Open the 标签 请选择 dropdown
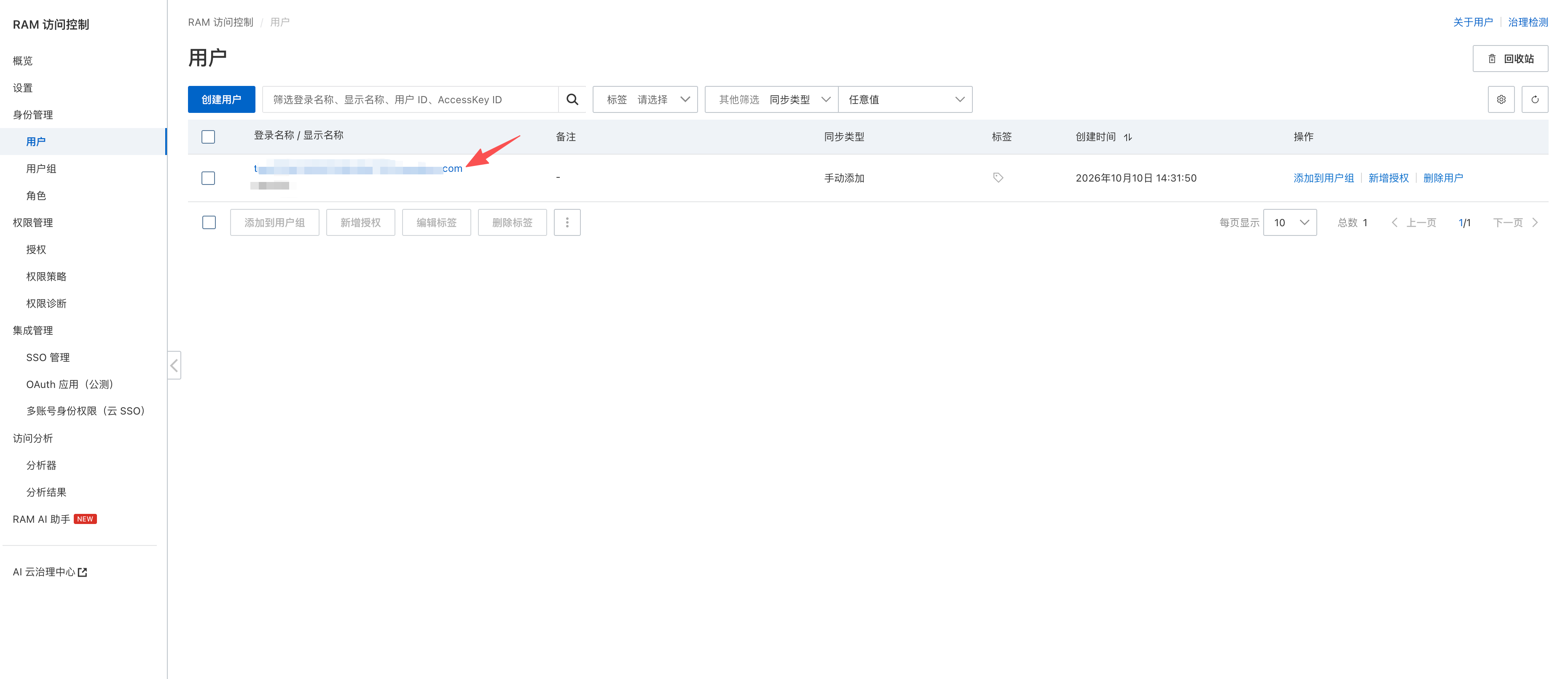1568x679 pixels. 645,99
